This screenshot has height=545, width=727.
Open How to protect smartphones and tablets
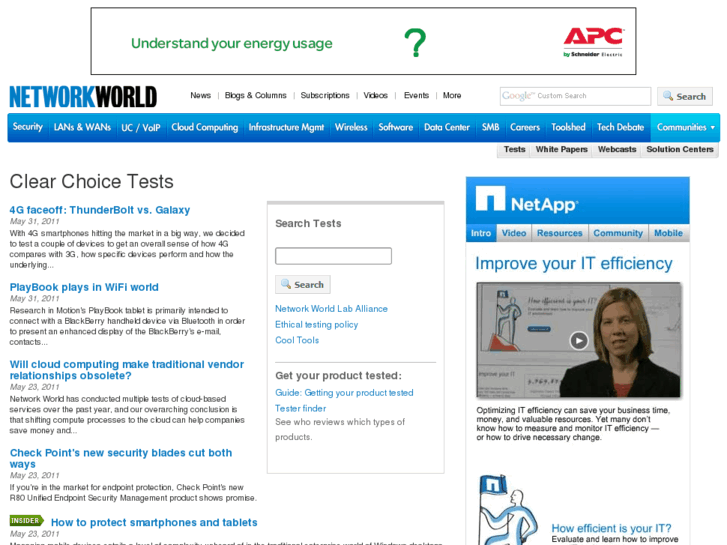click(x=154, y=522)
